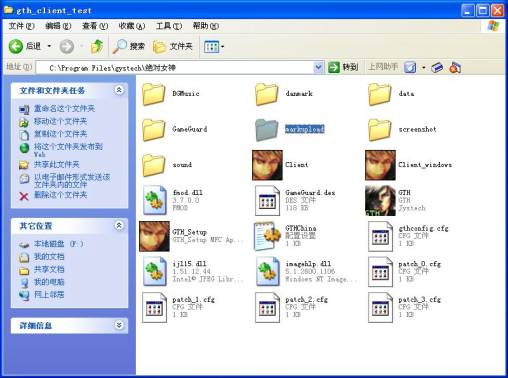
Task: Open the 工具(T) menu
Action: click(x=169, y=26)
